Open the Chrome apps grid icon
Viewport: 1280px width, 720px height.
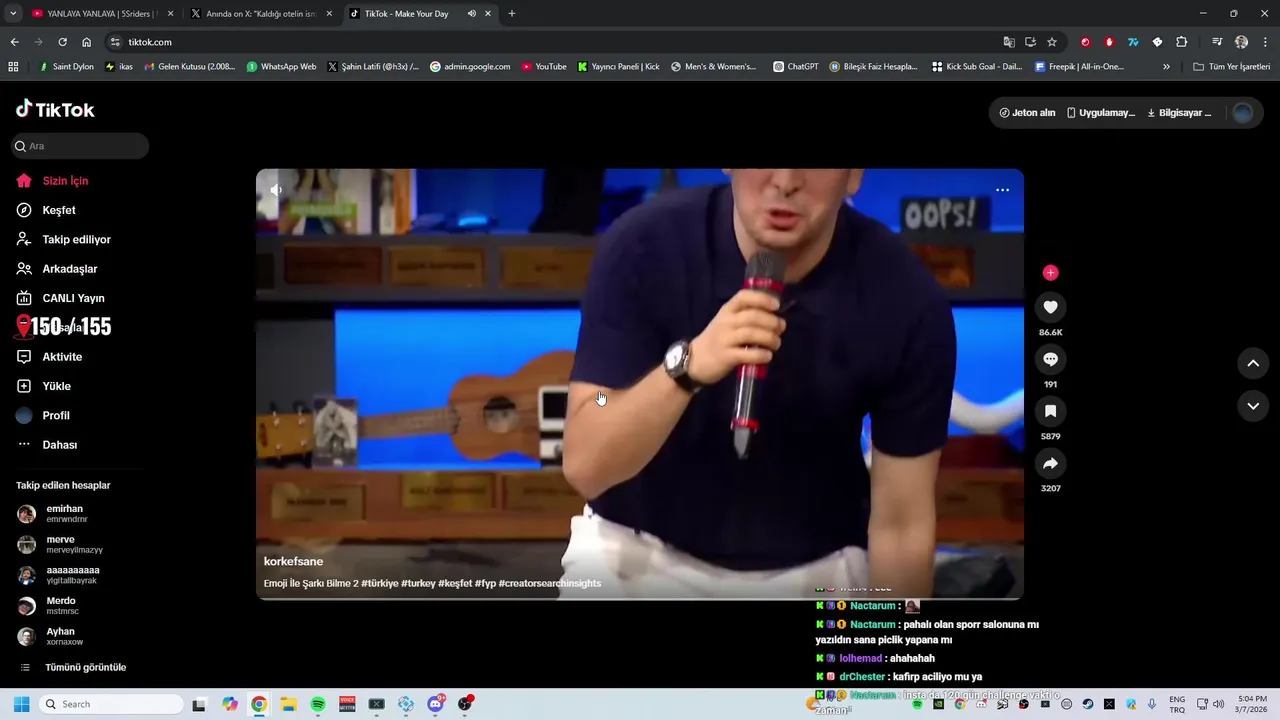tap(13, 67)
